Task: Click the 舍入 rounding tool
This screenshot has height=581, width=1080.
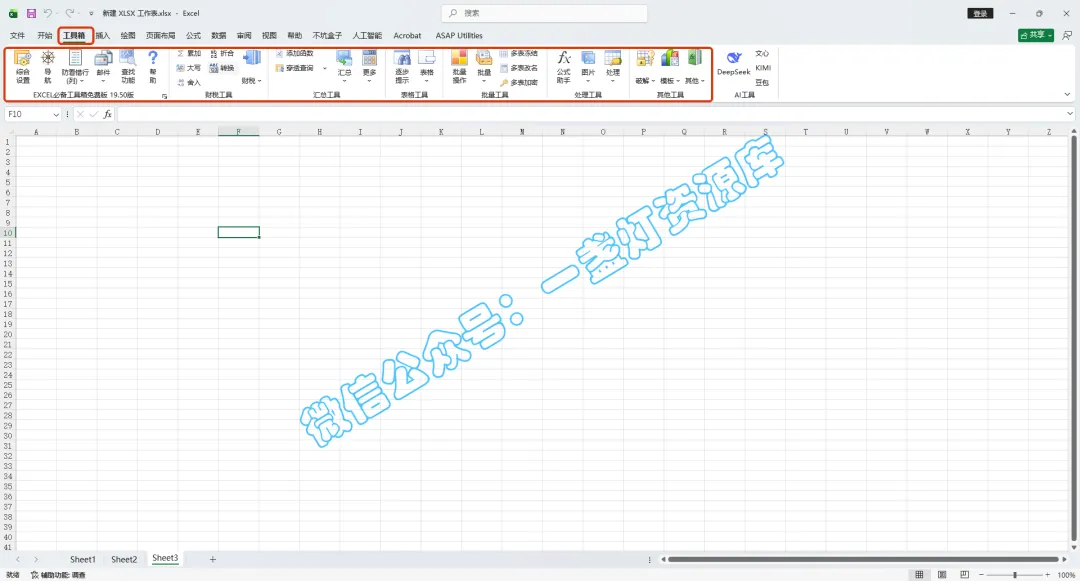Action: point(189,82)
